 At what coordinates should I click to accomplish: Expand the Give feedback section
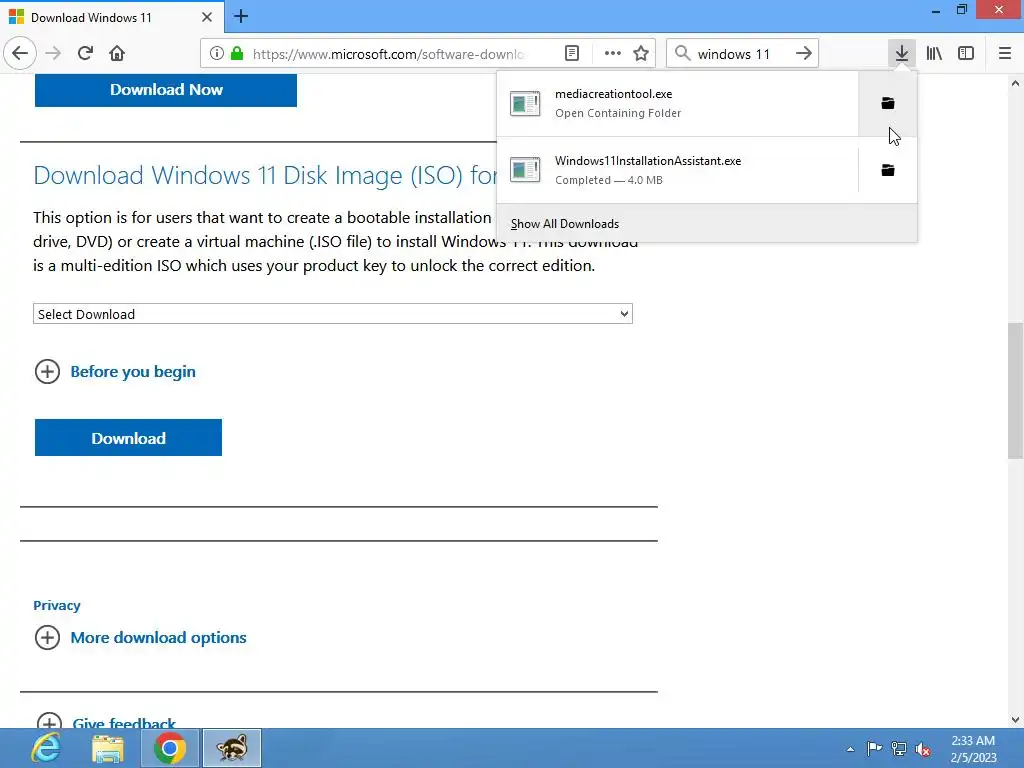click(x=106, y=723)
